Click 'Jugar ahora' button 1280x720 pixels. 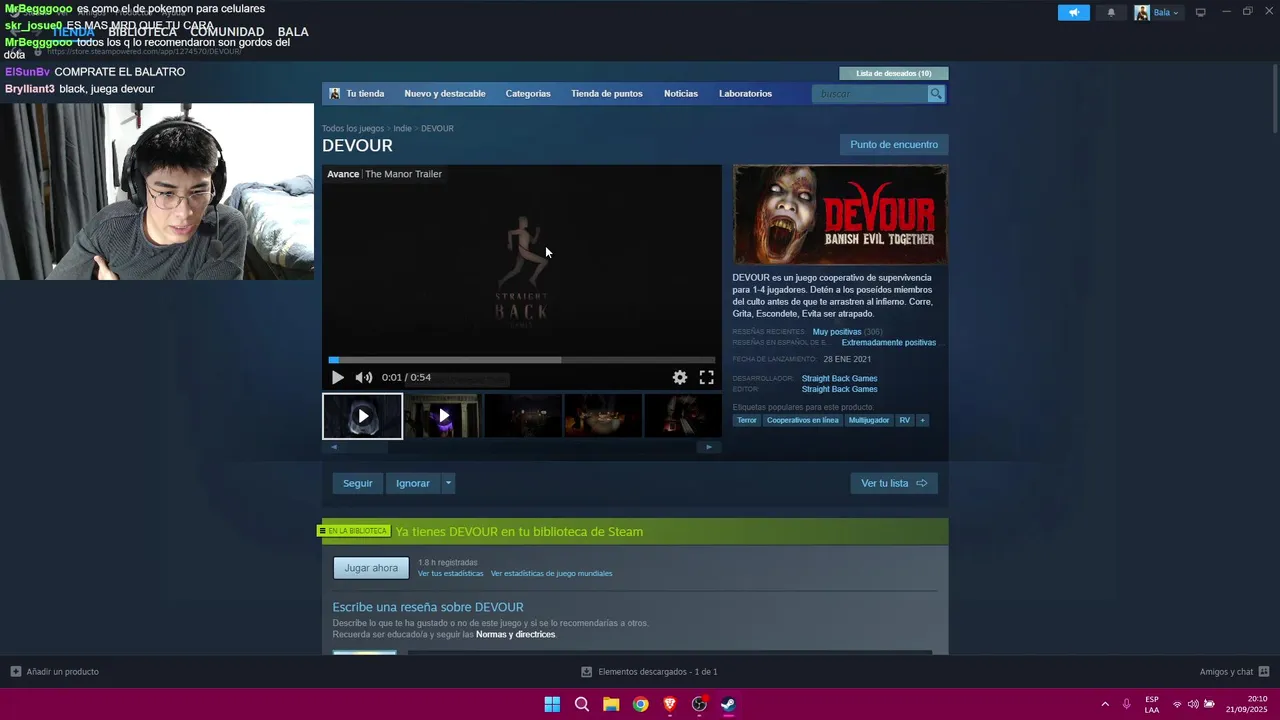coord(371,568)
